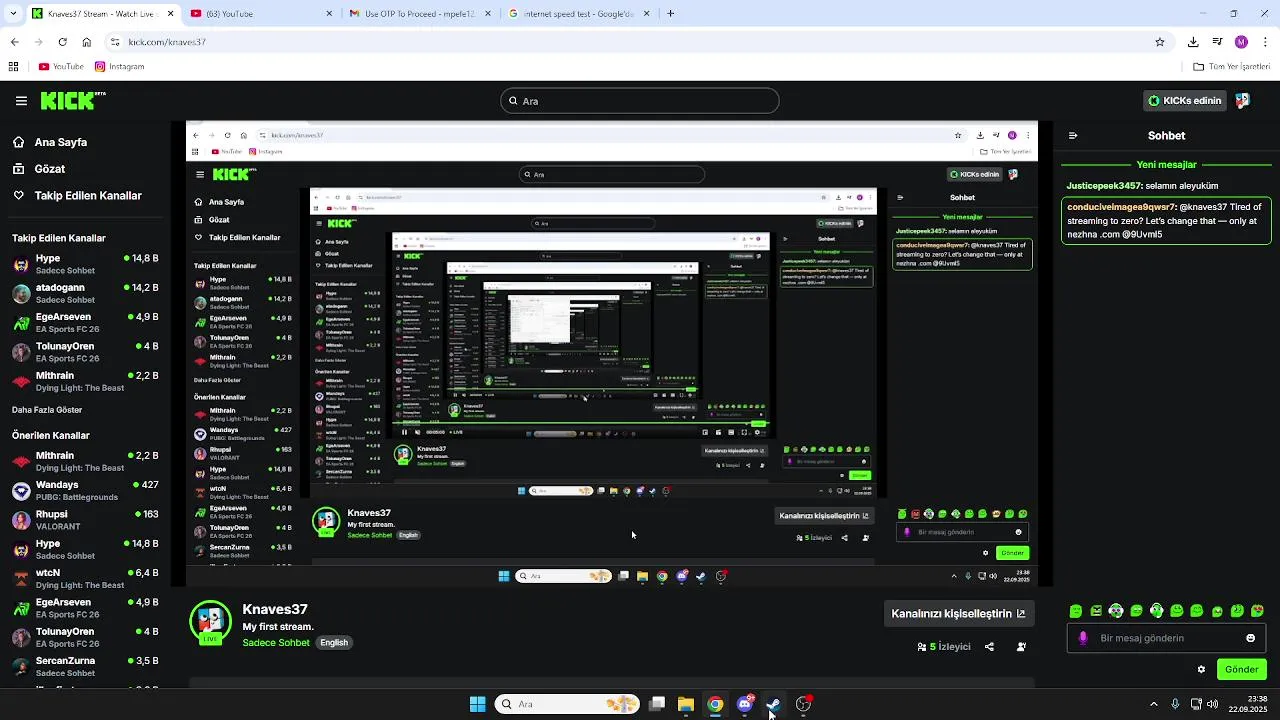The width and height of the screenshot is (1280, 720).
Task: Insert the heart-eyes emote in chat
Action: tap(1258, 611)
